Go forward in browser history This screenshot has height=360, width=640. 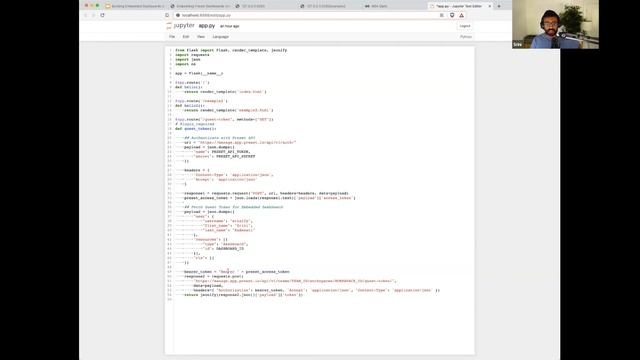point(93,15)
